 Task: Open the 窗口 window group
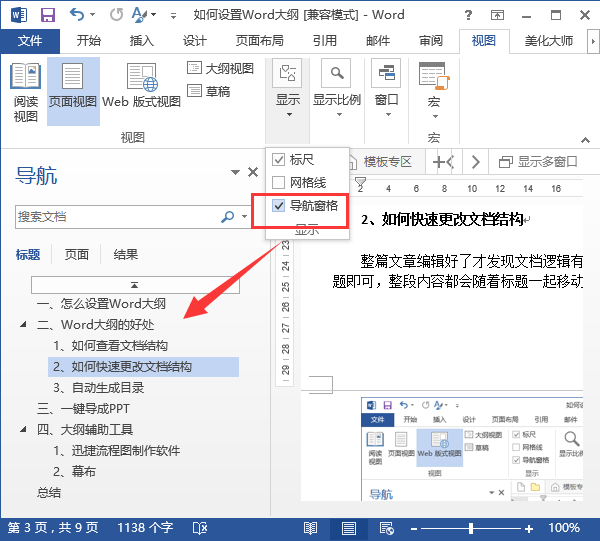coord(386,88)
